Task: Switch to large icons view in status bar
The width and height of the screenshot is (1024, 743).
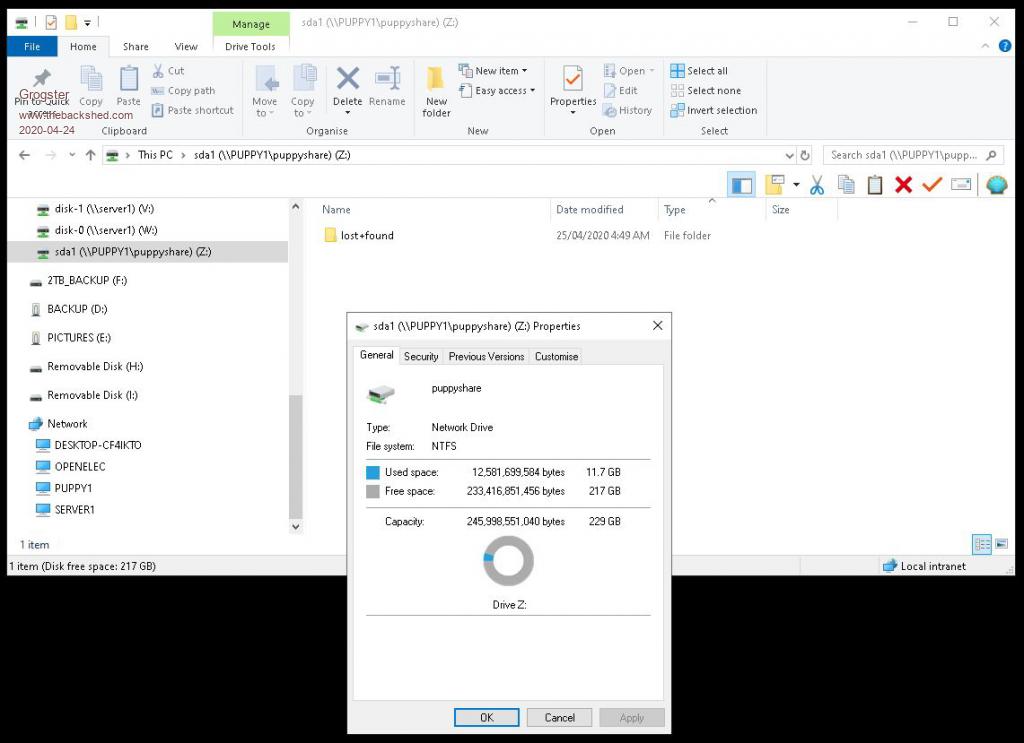Action: click(1001, 544)
